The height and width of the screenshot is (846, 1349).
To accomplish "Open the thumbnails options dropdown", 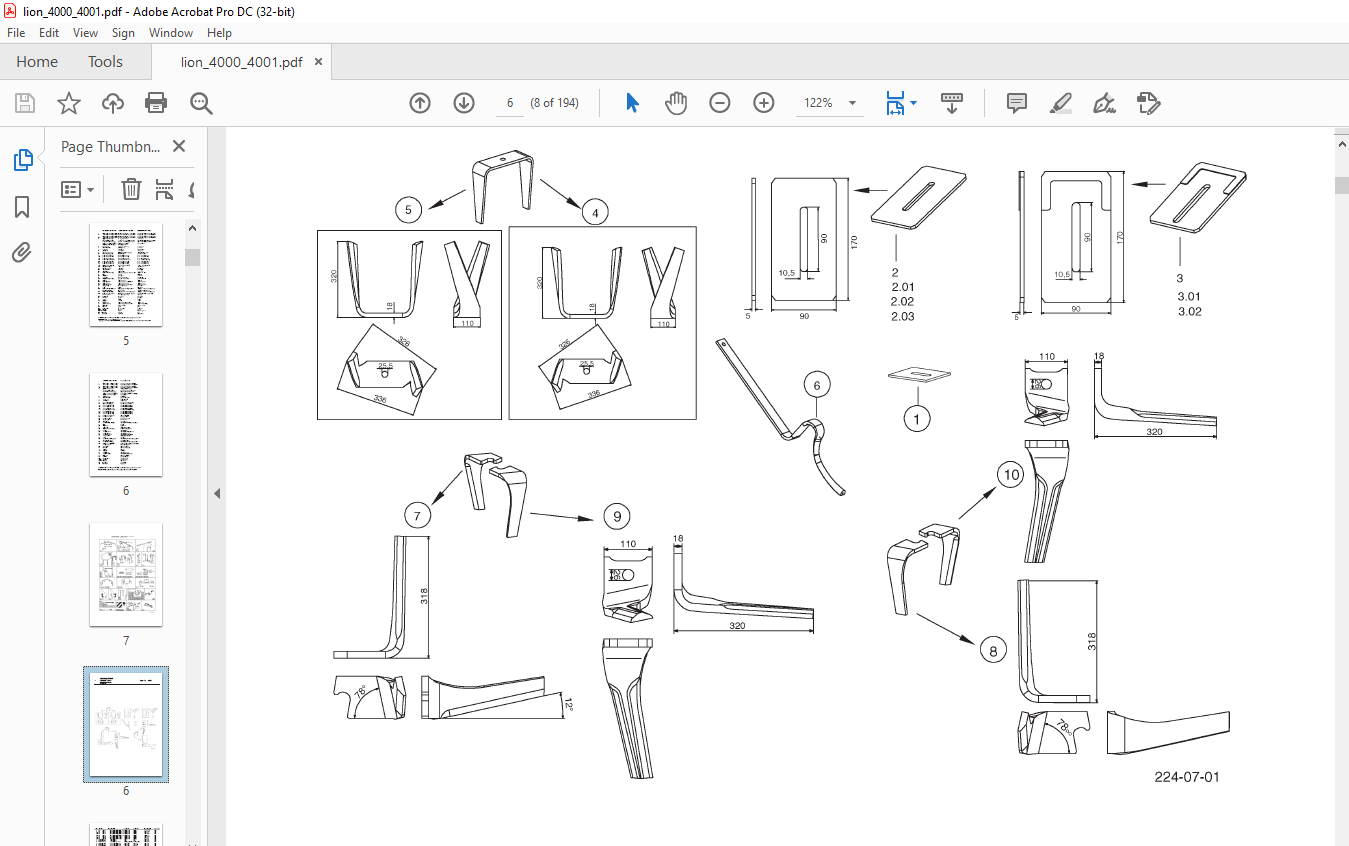I will (78, 189).
